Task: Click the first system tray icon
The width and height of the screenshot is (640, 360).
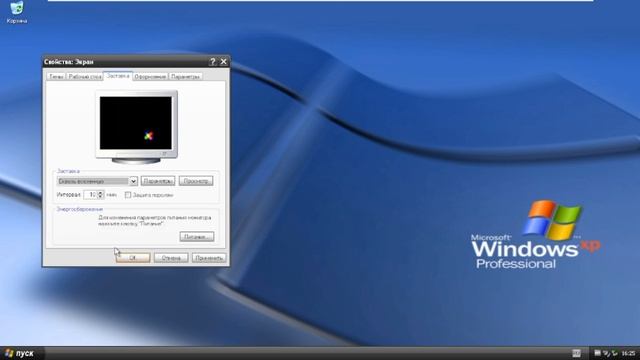Action: tap(597, 353)
